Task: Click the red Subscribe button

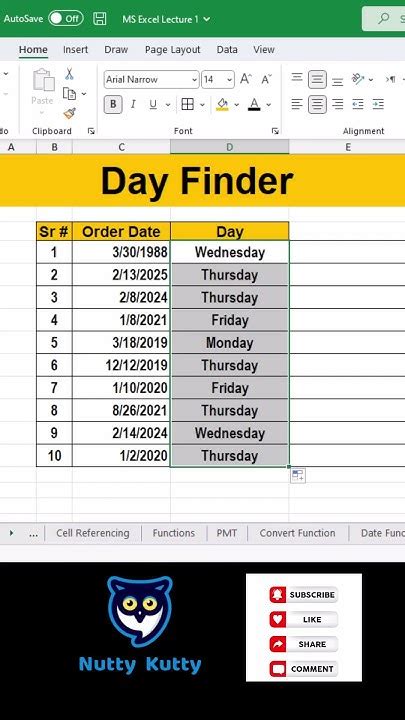Action: pos(304,595)
